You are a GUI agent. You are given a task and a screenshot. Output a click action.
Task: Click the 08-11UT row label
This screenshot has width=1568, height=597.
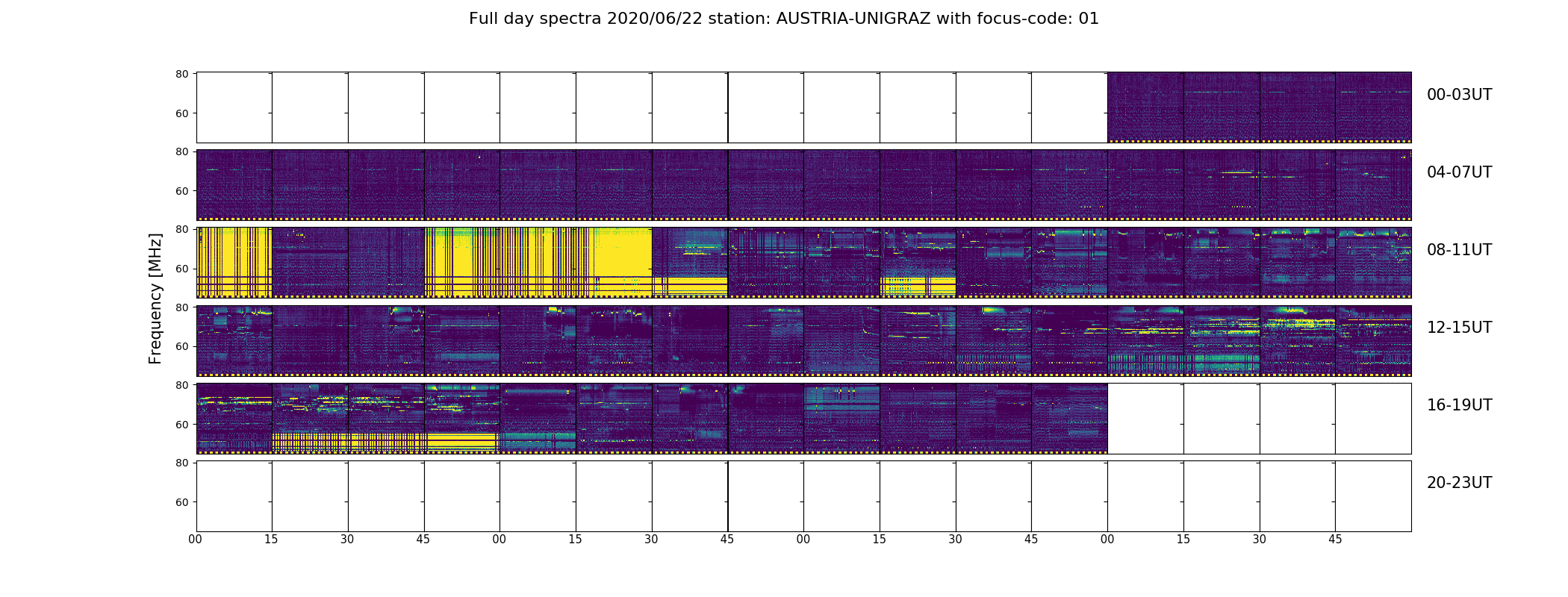pyautogui.click(x=1459, y=250)
